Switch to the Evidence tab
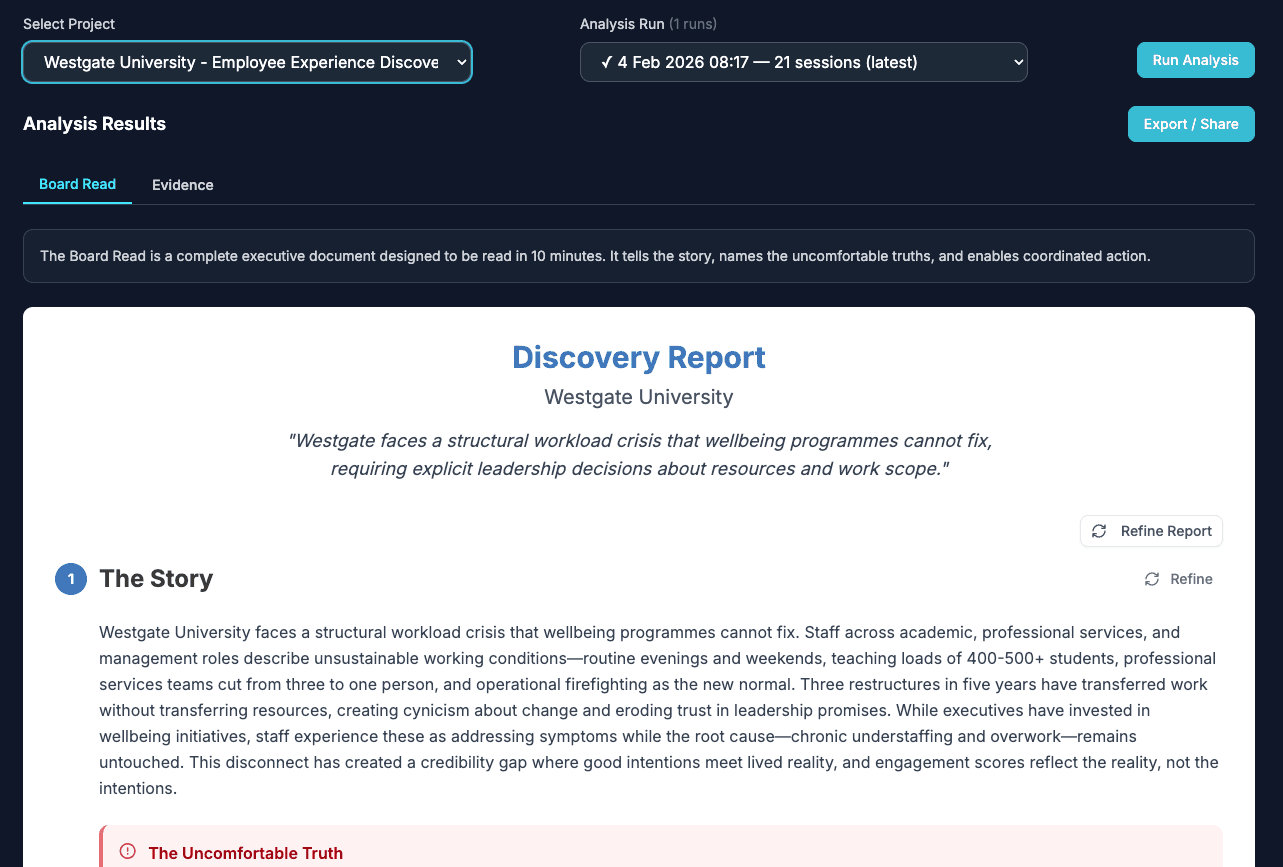 click(182, 185)
